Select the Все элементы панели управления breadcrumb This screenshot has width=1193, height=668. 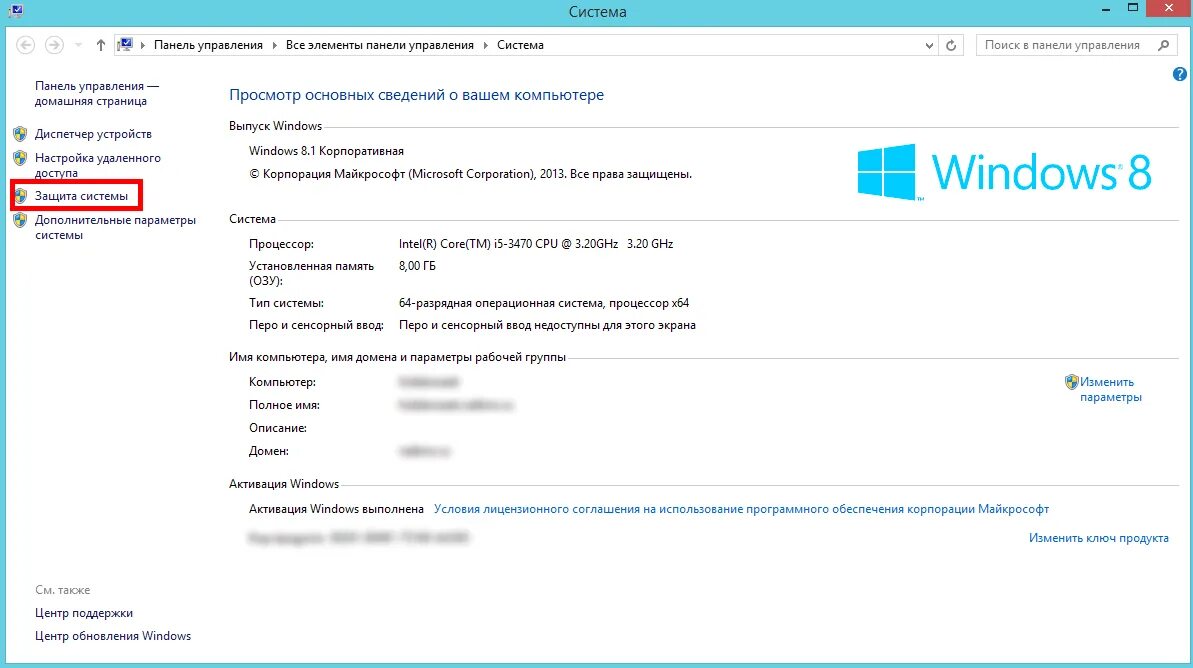(x=380, y=45)
